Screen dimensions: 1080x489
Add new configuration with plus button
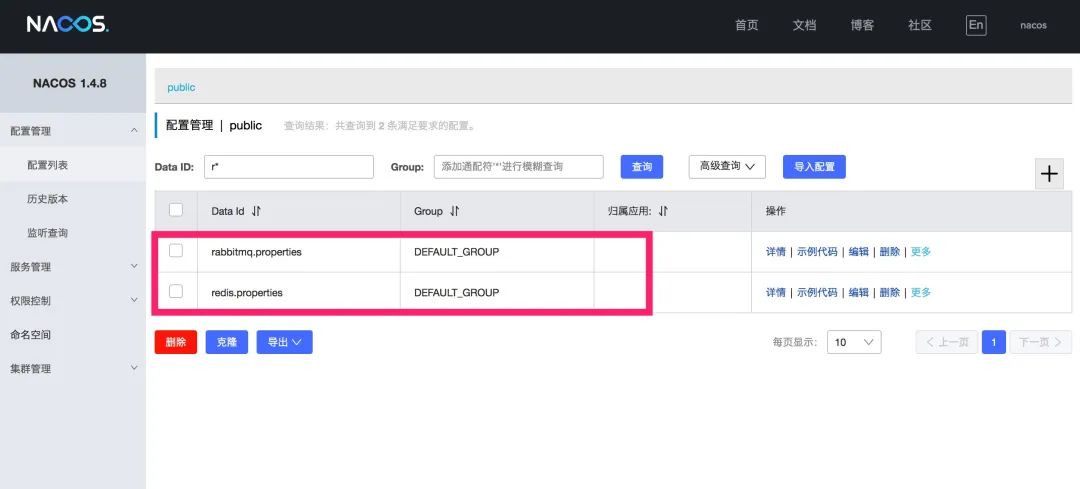tap(1049, 174)
